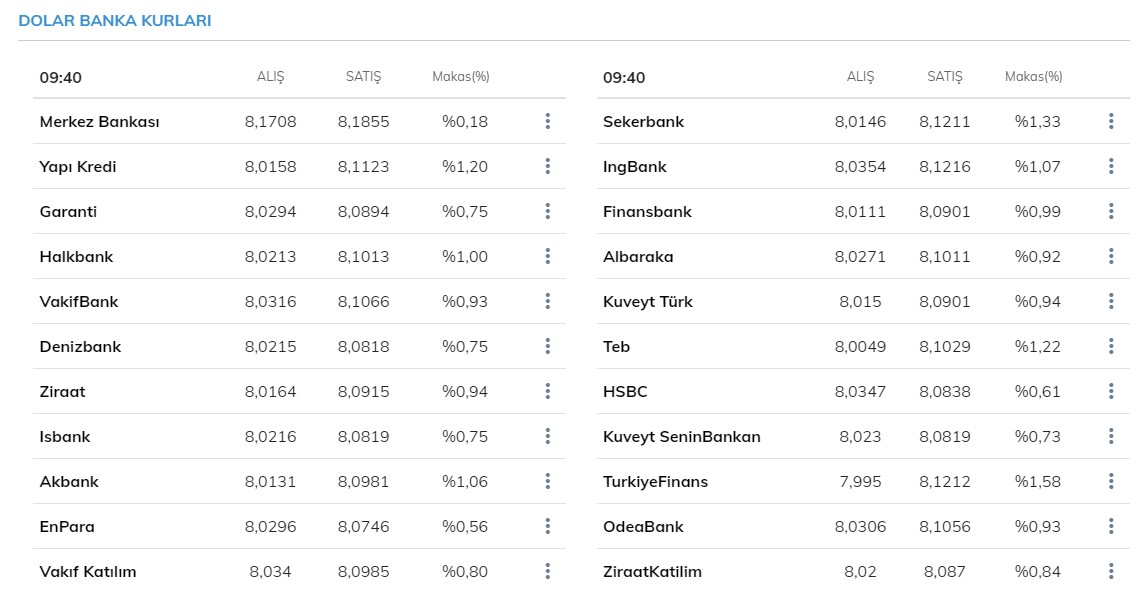Image resolution: width=1140 pixels, height=601 pixels.
Task: Click the left table ALIŞ column header
Action: (x=270, y=77)
